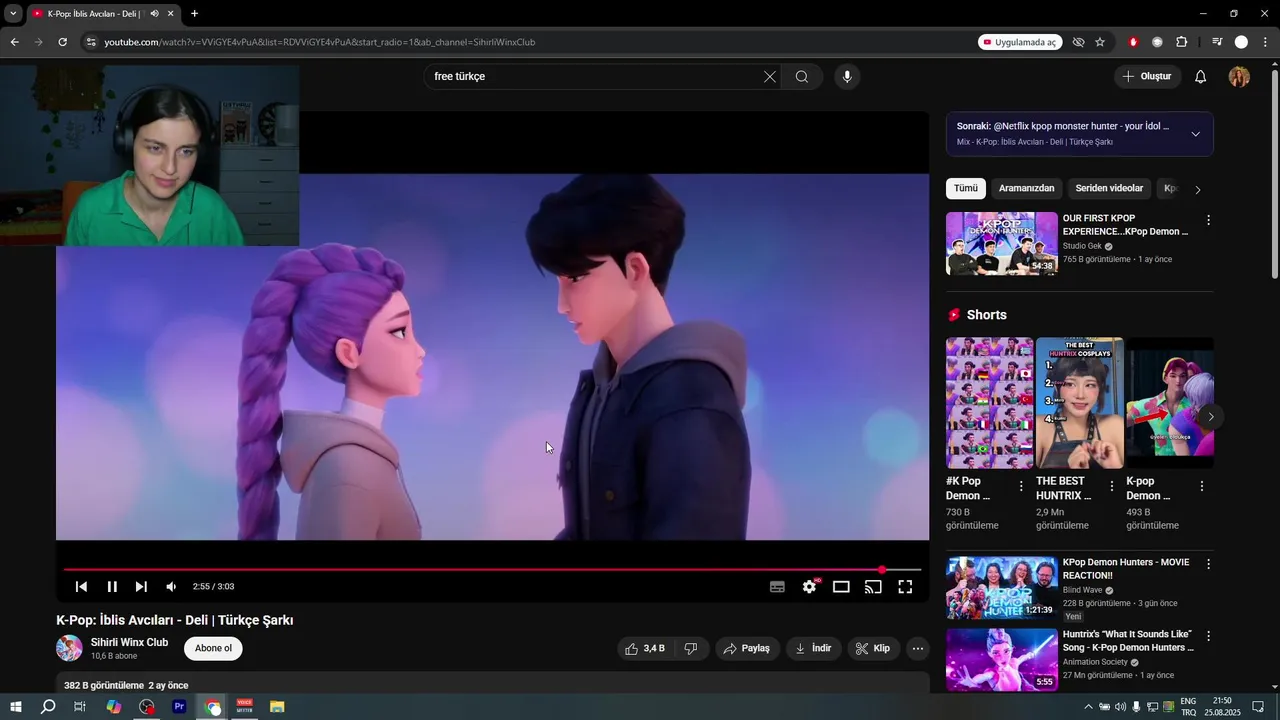Screen dimensions: 1280x720
Task: Mute the video player volume
Action: (x=171, y=587)
